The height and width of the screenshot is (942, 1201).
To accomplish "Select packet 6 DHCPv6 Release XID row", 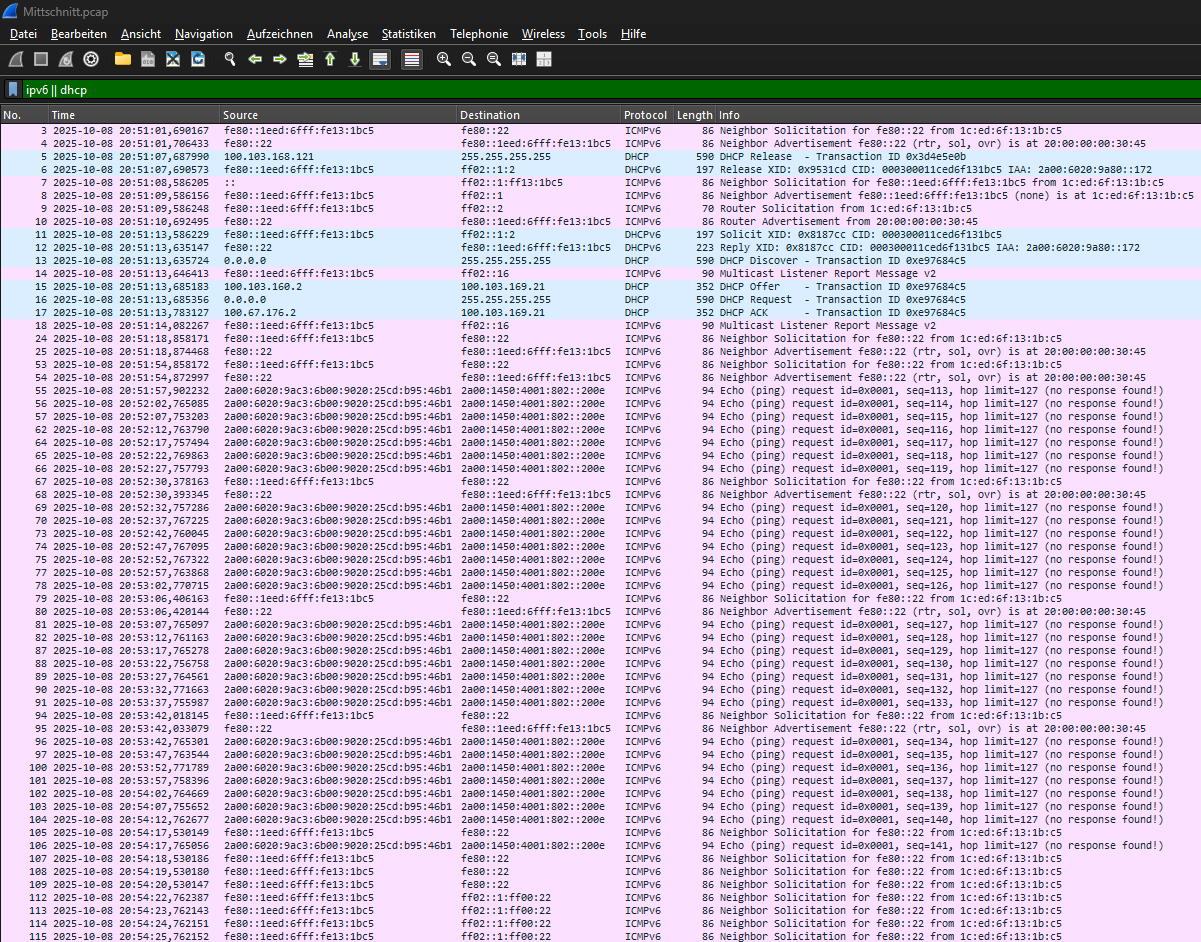I will point(600,170).
